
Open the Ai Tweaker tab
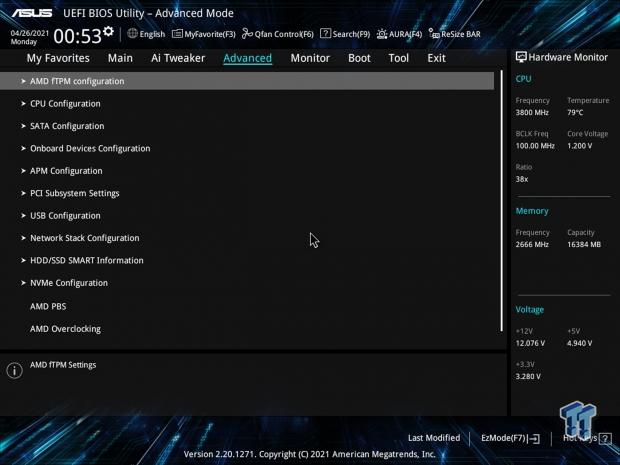click(x=178, y=58)
